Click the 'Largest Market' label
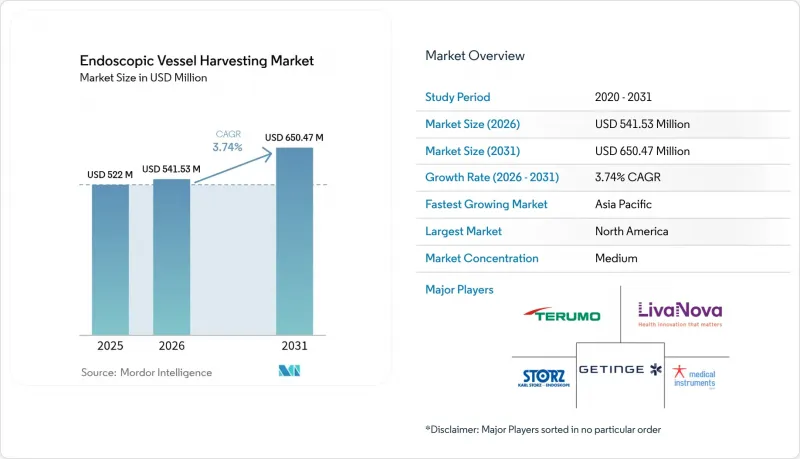 463,231
